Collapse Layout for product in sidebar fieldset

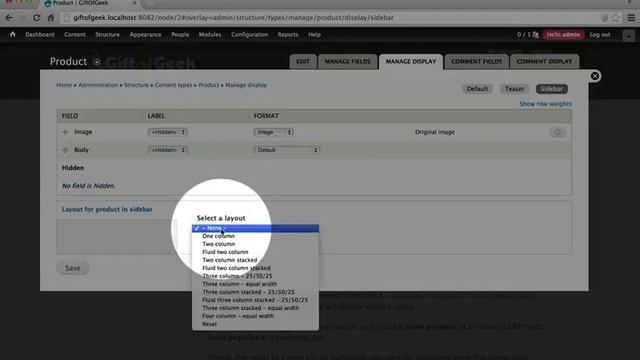107,209
